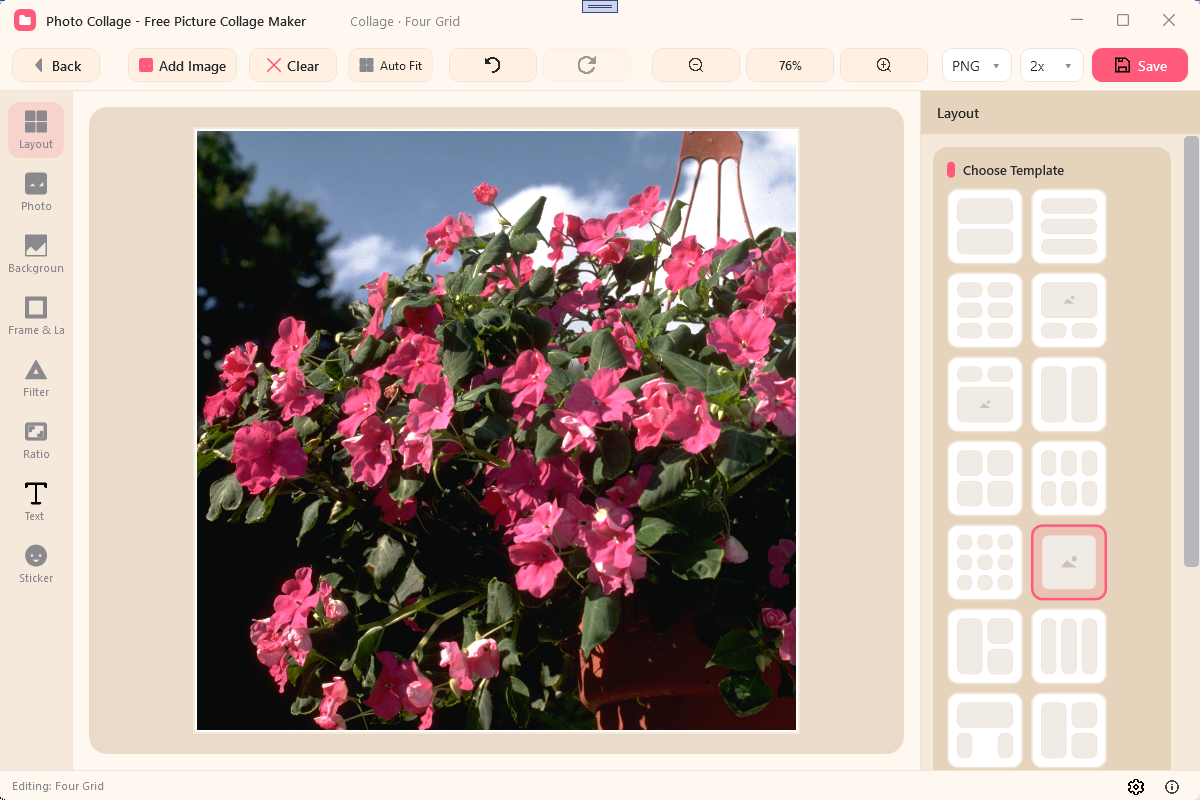Choose the two vertical columns template
Viewport: 1200px width, 800px height.
1069,394
